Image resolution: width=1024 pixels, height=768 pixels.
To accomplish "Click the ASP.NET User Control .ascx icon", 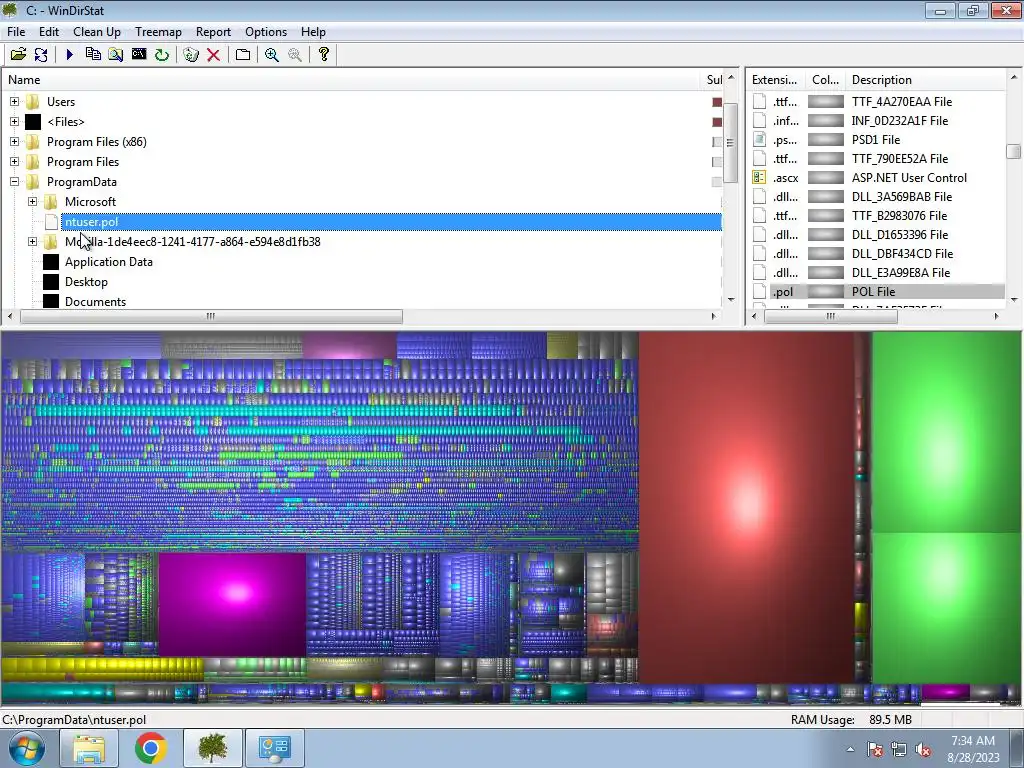I will 759,178.
